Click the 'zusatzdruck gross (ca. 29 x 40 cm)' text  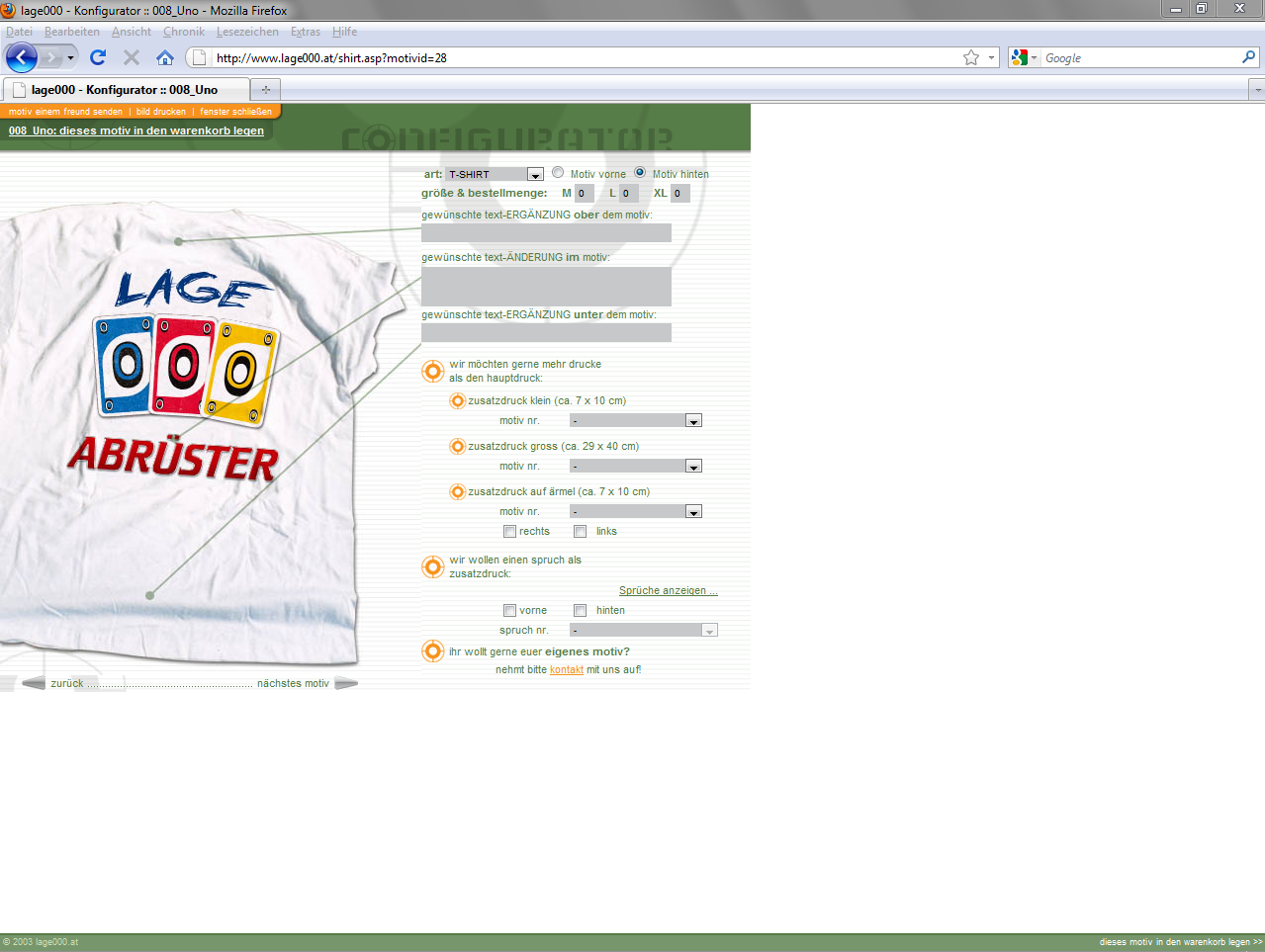(554, 446)
